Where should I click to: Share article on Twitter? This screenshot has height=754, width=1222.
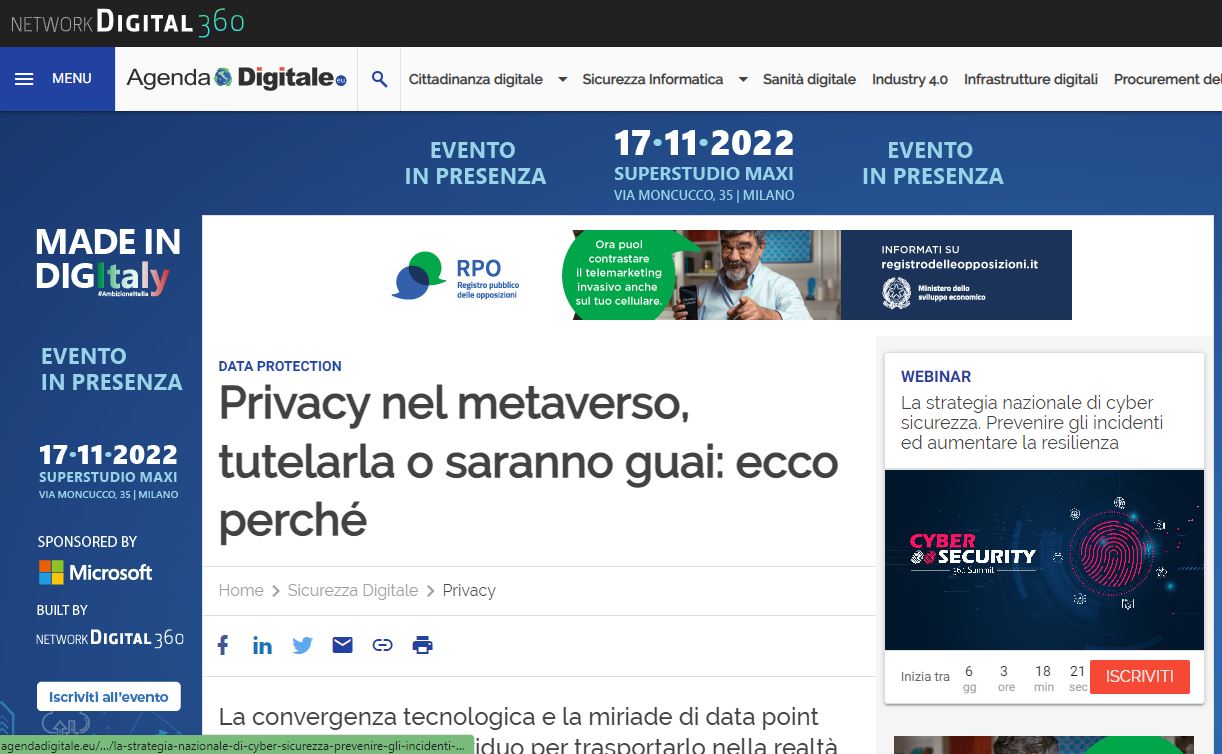coord(302,645)
